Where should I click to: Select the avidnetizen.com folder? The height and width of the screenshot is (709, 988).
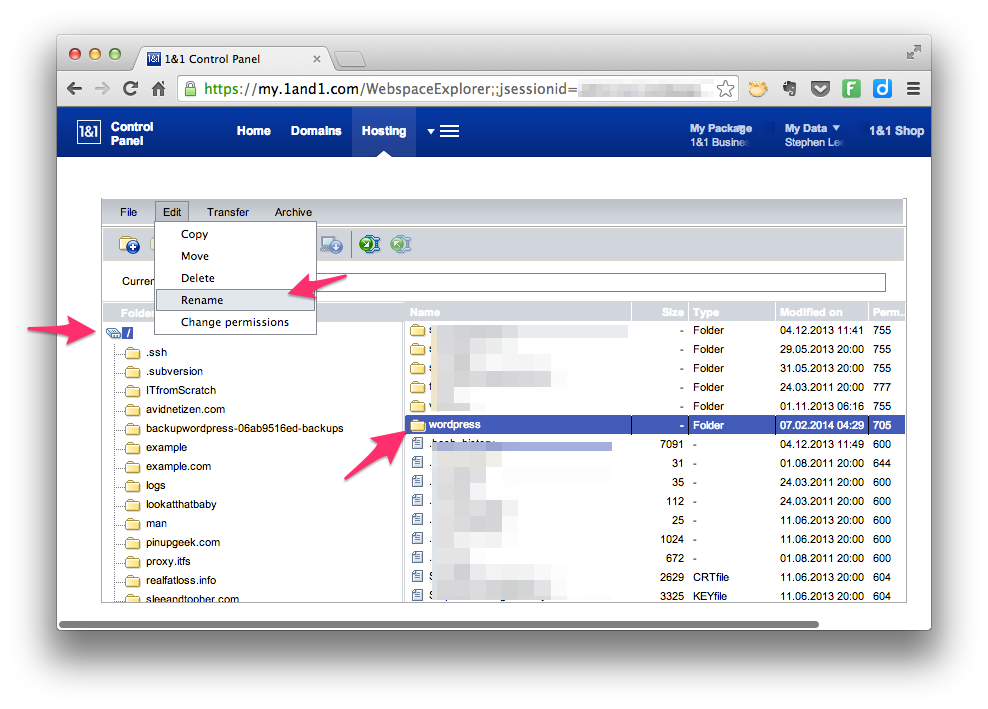185,409
